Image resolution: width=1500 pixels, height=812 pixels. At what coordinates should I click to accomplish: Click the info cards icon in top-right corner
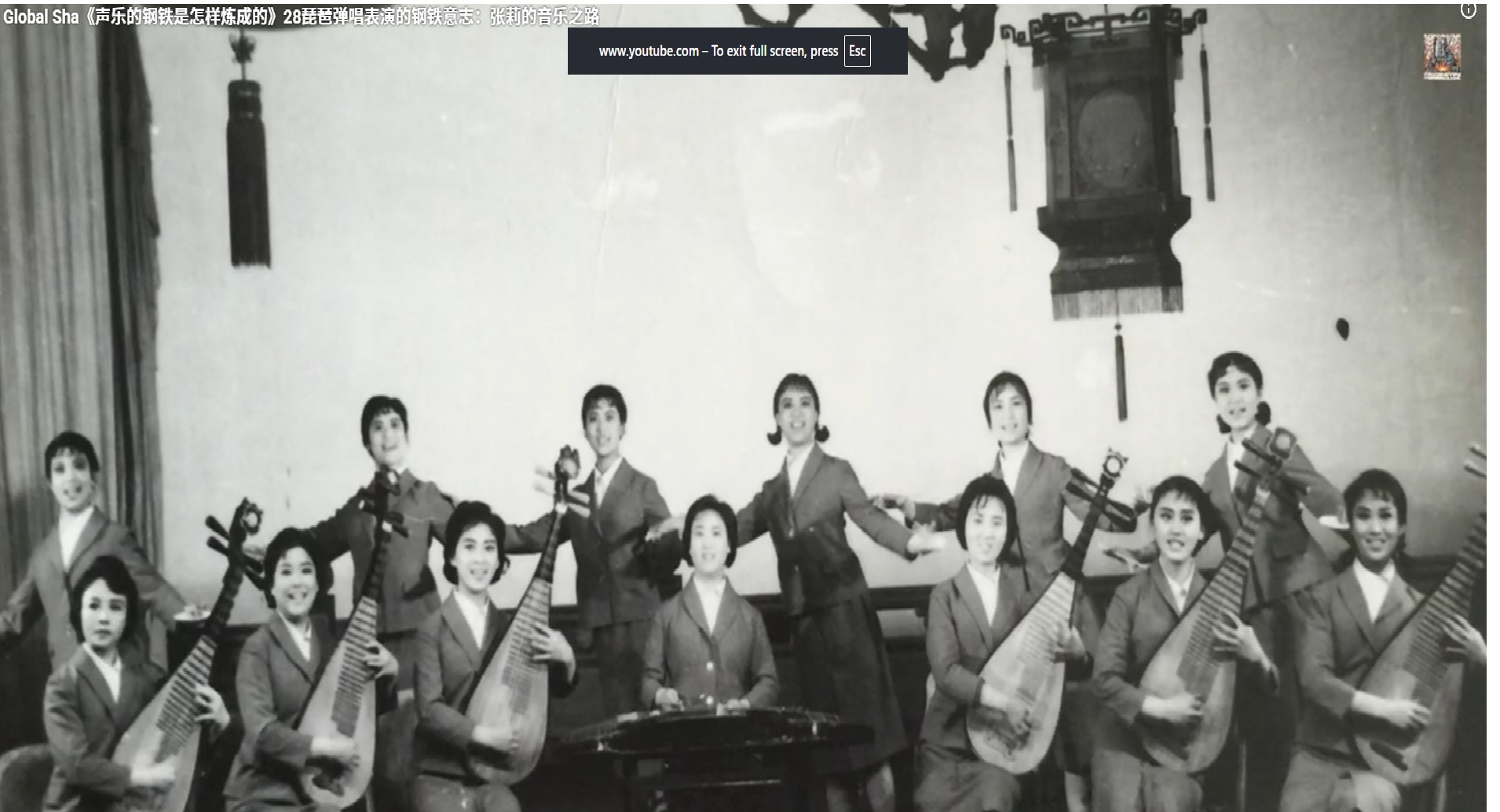1468,10
